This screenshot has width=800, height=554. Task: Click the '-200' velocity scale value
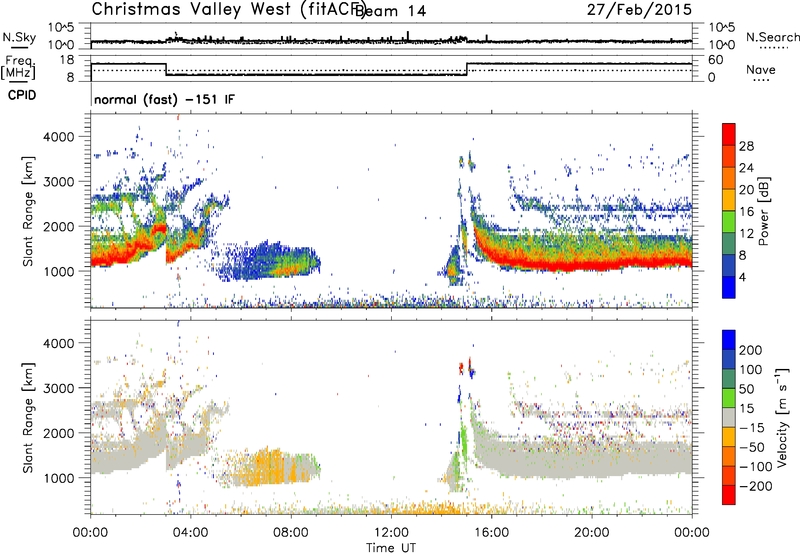point(755,486)
